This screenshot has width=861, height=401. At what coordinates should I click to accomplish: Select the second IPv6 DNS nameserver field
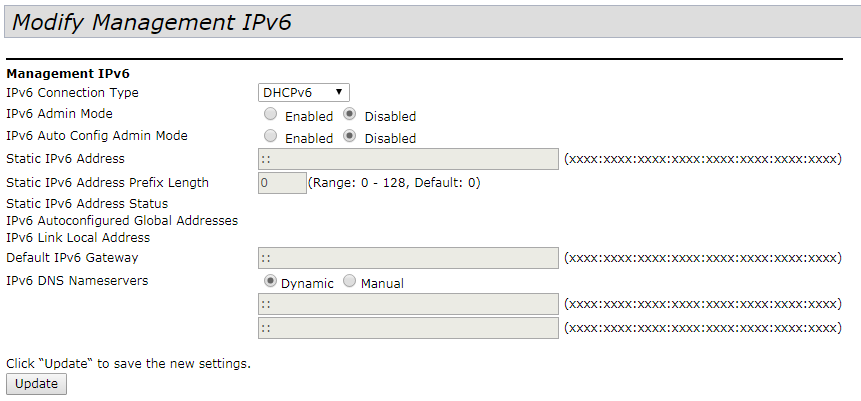click(408, 328)
